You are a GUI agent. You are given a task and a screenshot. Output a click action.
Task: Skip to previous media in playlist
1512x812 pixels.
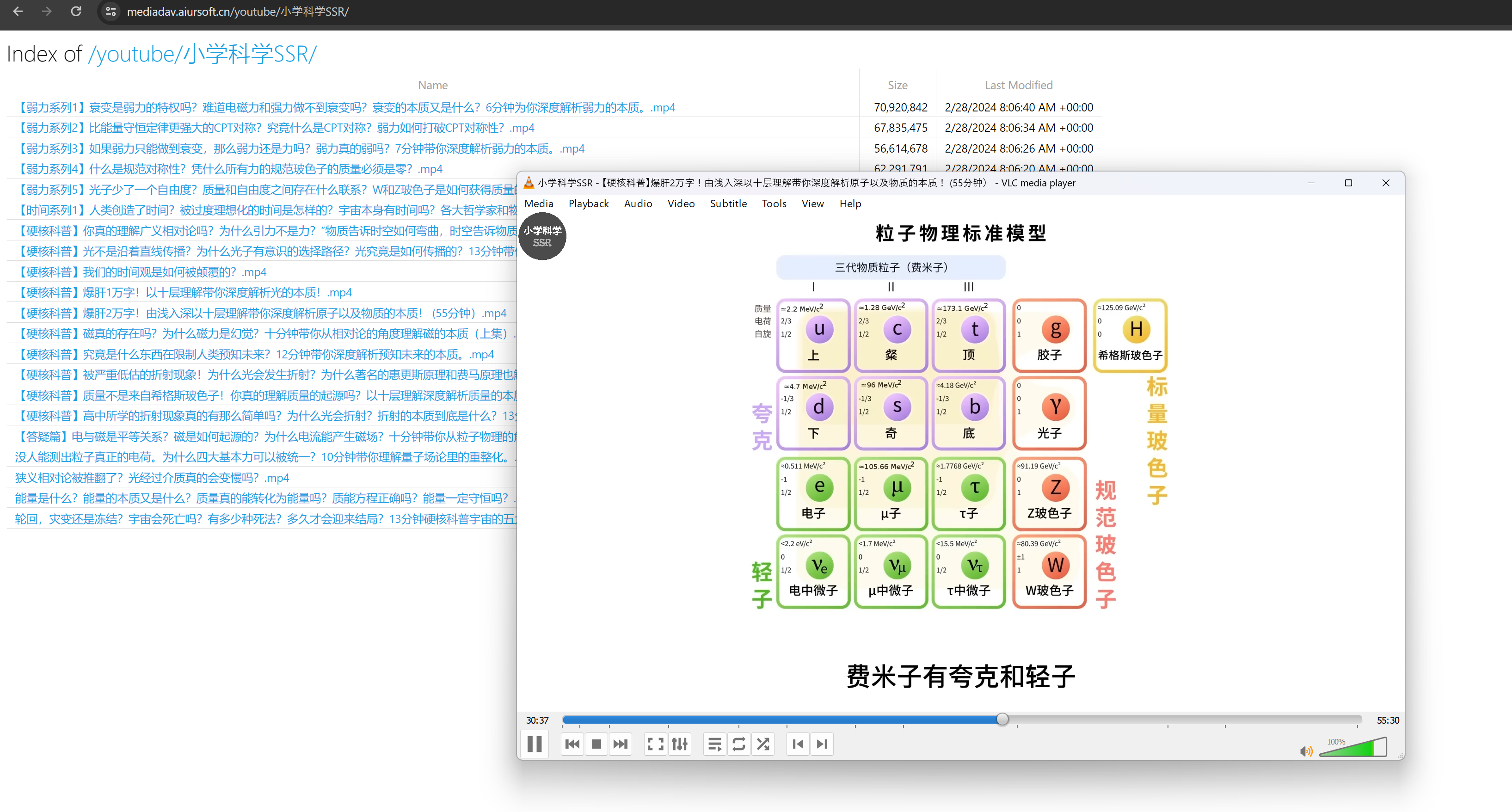(x=572, y=744)
